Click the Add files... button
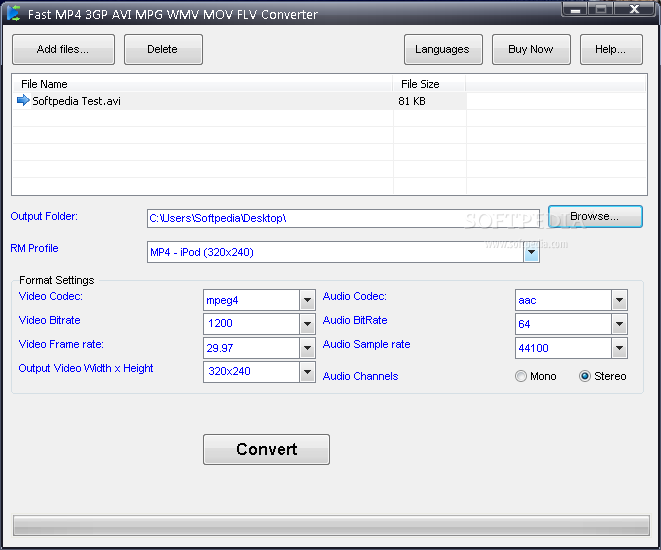The width and height of the screenshot is (661, 550). tap(63, 49)
